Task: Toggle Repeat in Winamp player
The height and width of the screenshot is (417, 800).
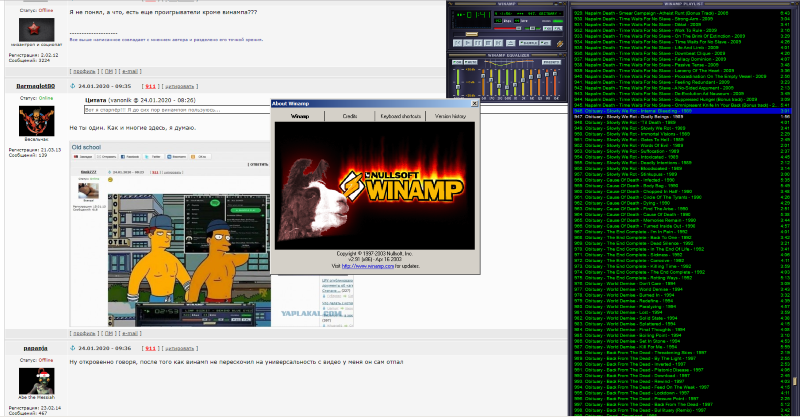Action: coord(545,43)
